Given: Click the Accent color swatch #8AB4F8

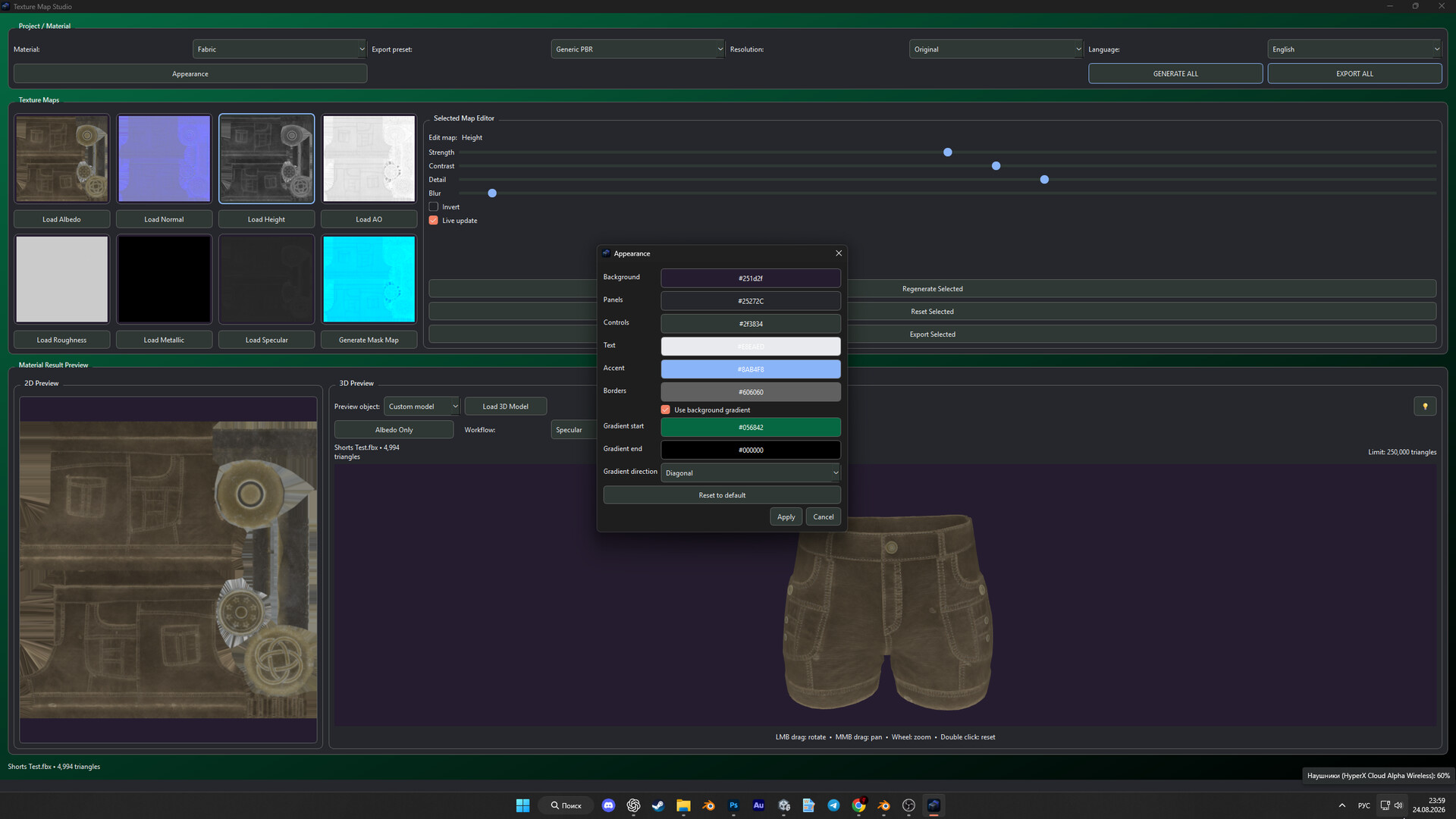Looking at the screenshot, I should [751, 369].
